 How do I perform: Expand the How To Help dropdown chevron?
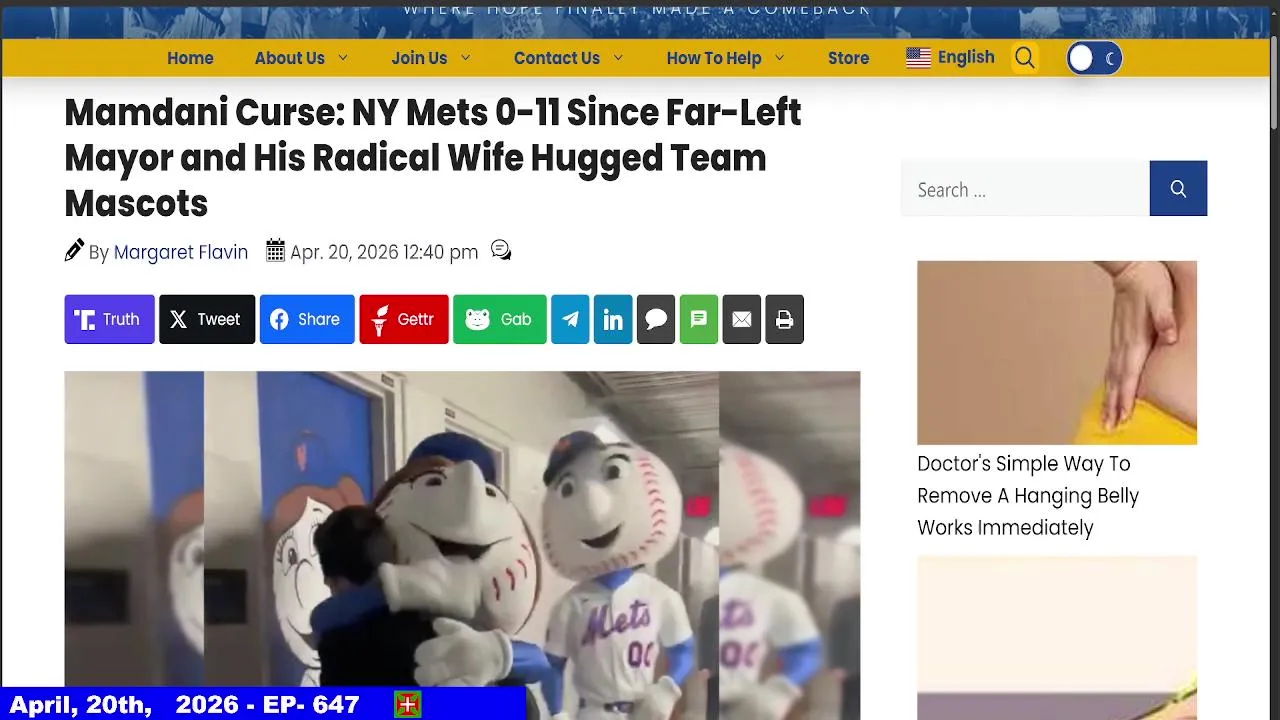coord(780,58)
